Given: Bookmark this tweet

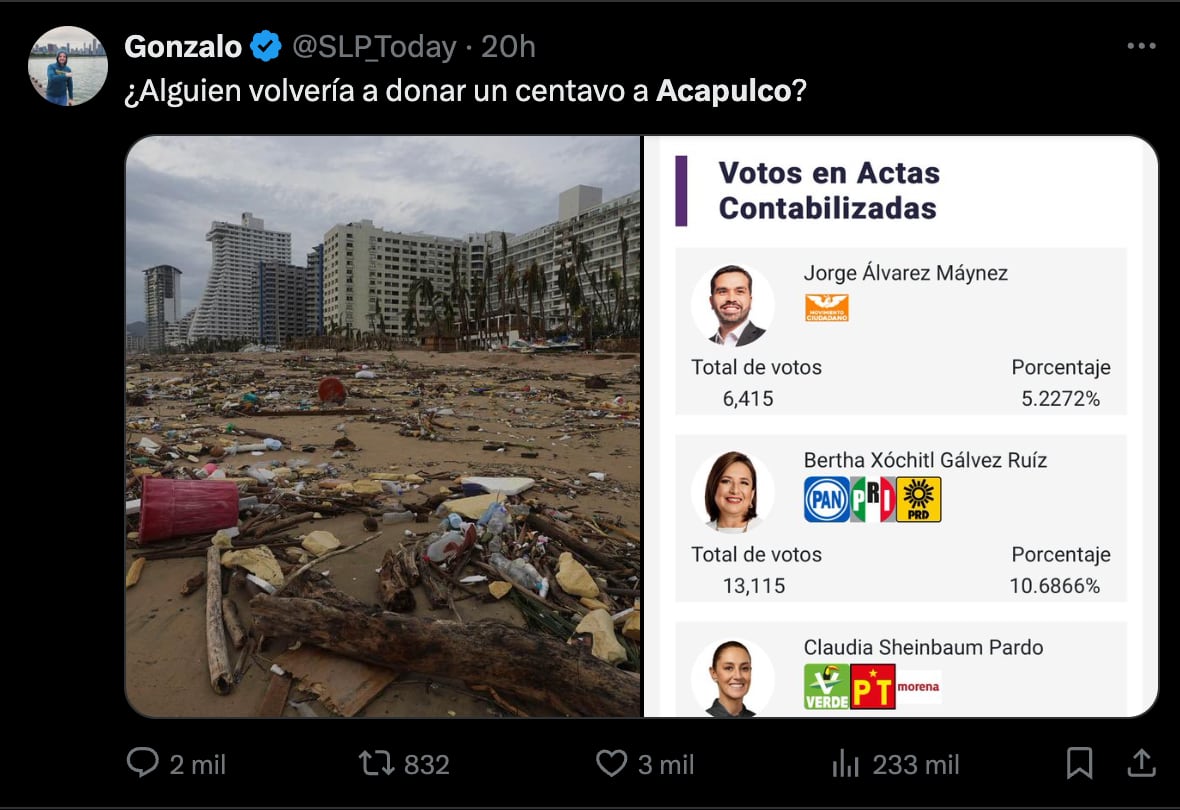Looking at the screenshot, I should click(x=1080, y=763).
